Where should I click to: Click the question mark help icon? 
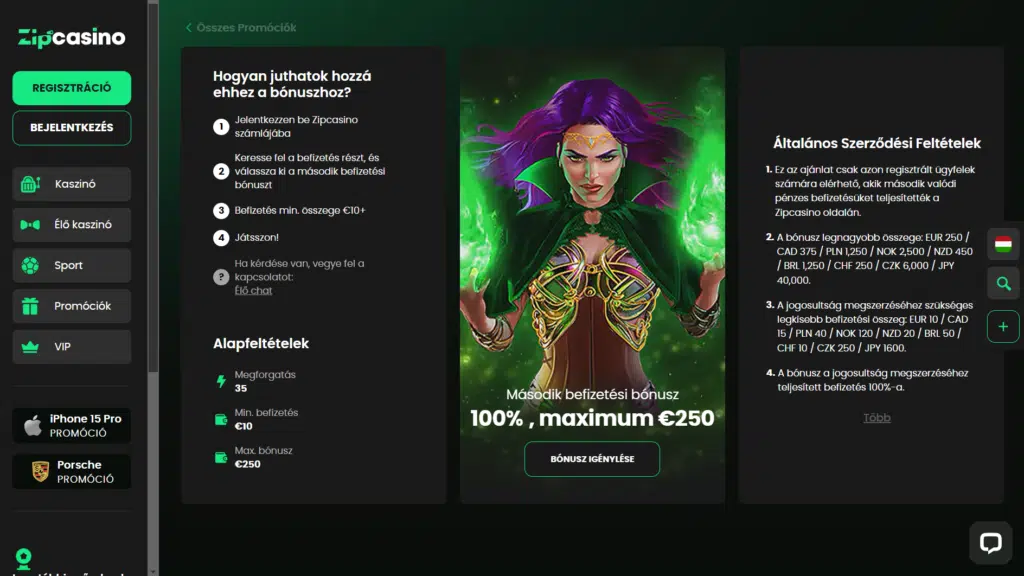point(221,277)
